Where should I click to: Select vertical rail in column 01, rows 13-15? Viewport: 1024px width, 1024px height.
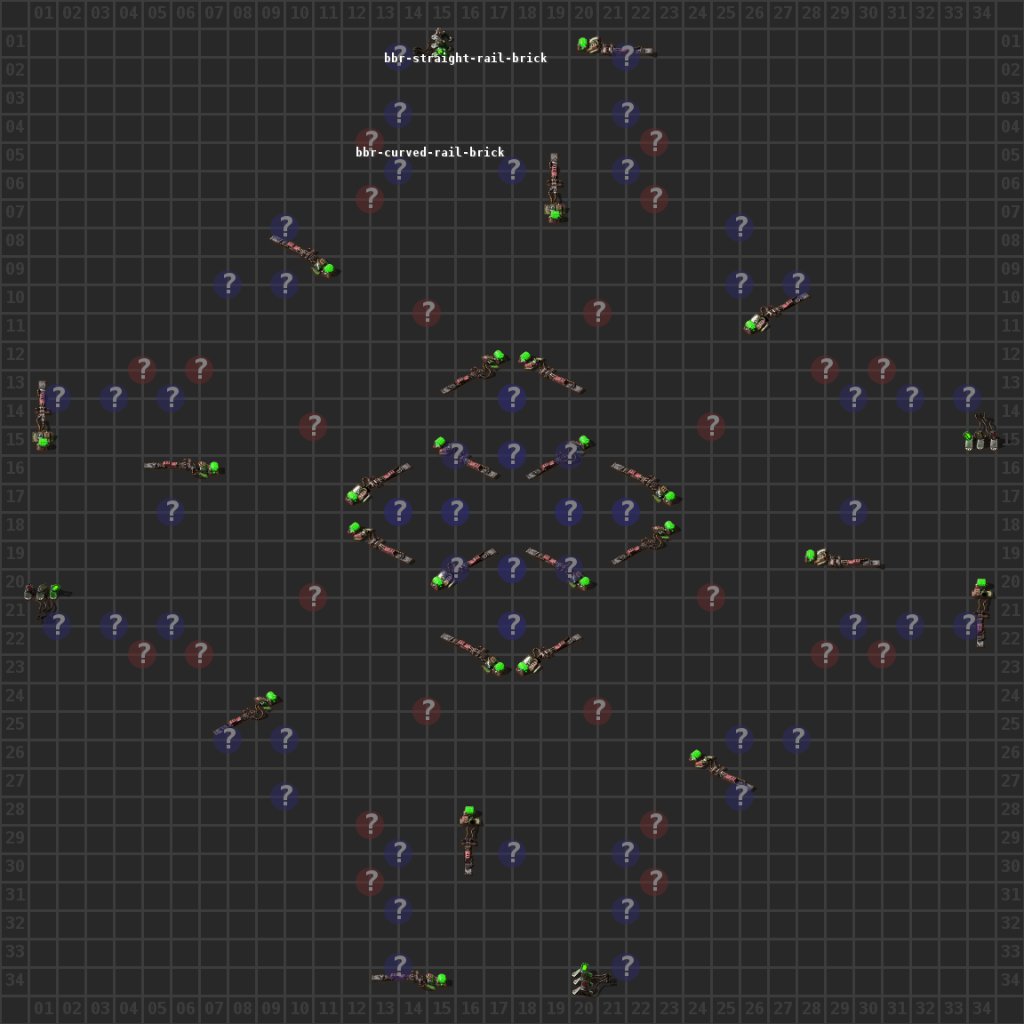43,415
